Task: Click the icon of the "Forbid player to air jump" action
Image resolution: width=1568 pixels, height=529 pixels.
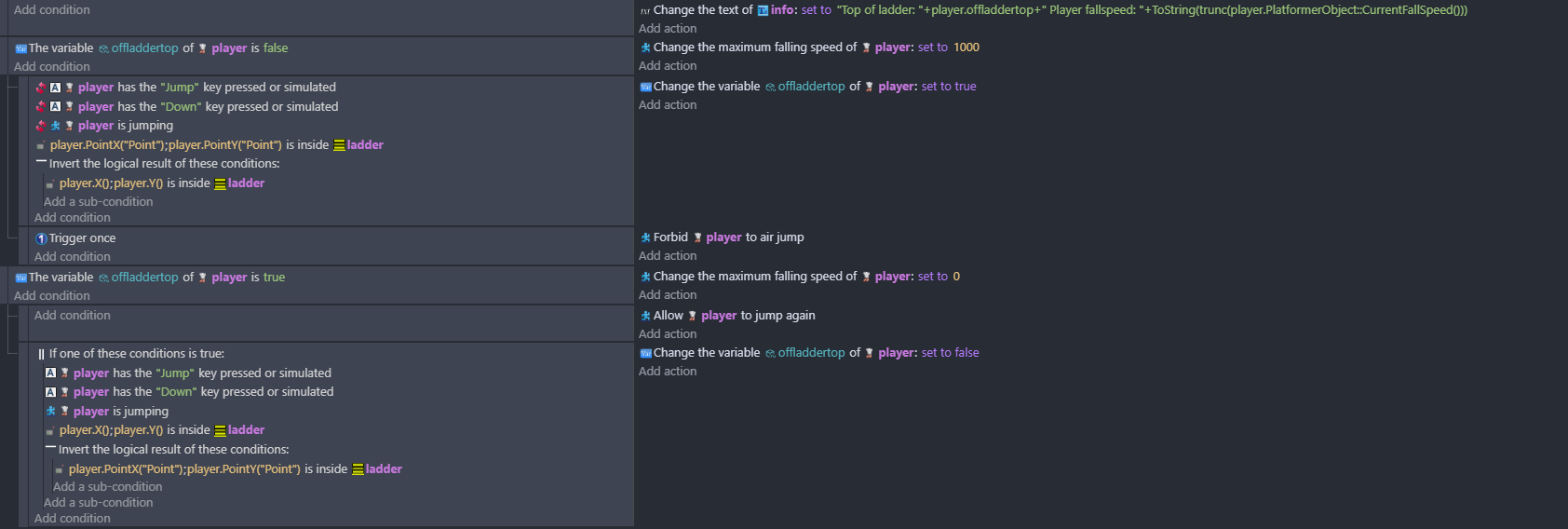Action: (645, 237)
